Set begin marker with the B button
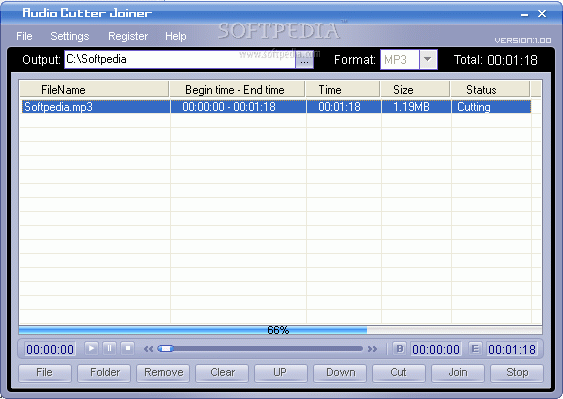Screen dimensions: 563x399 pos(400,349)
